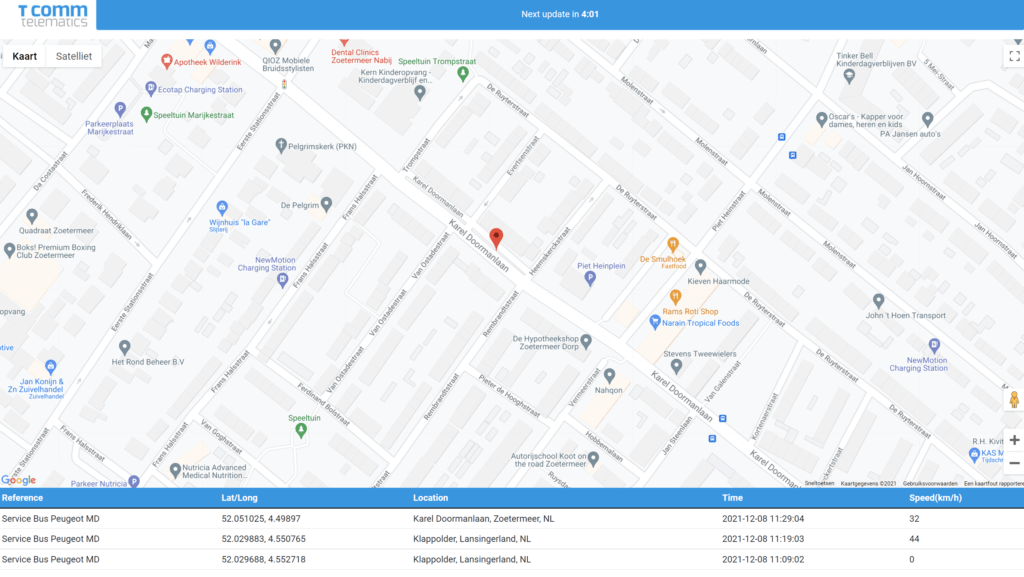This screenshot has height=577, width=1024.
Task: Click the Speeltuin Trompstraat park marker
Action: 462,74
